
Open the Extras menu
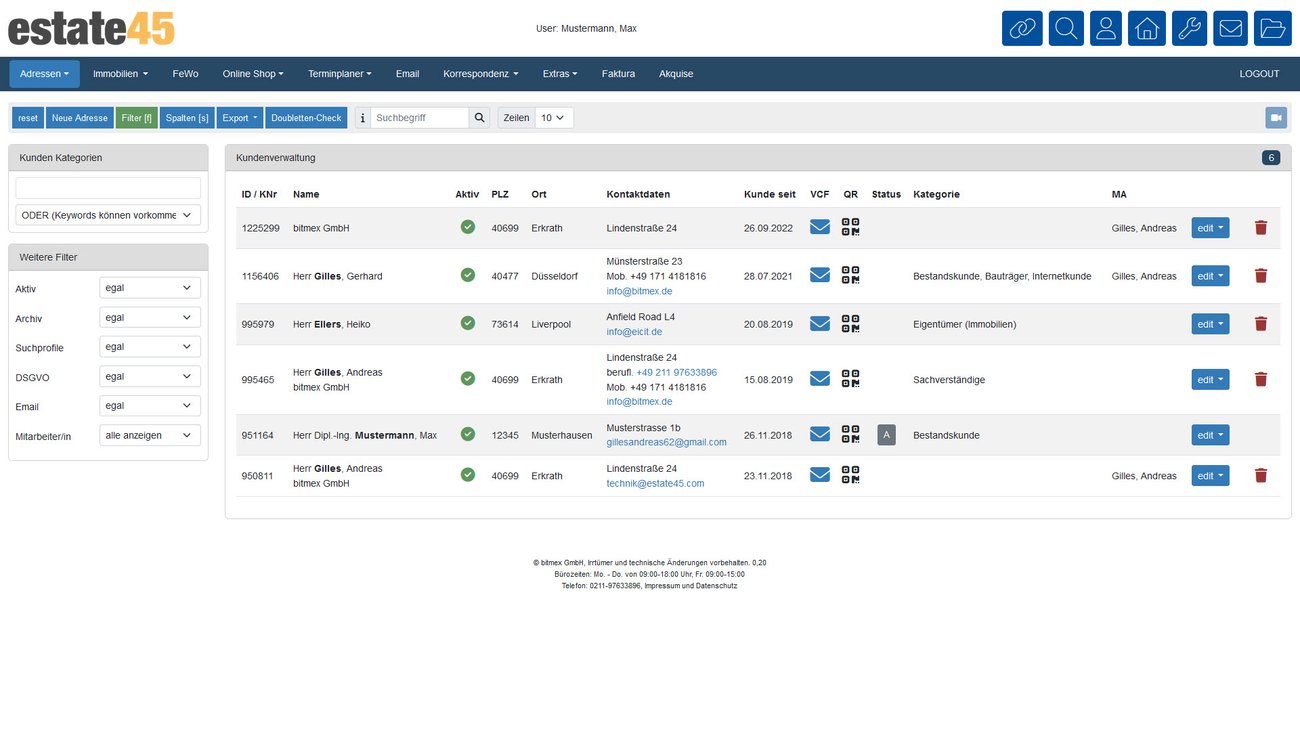(560, 74)
